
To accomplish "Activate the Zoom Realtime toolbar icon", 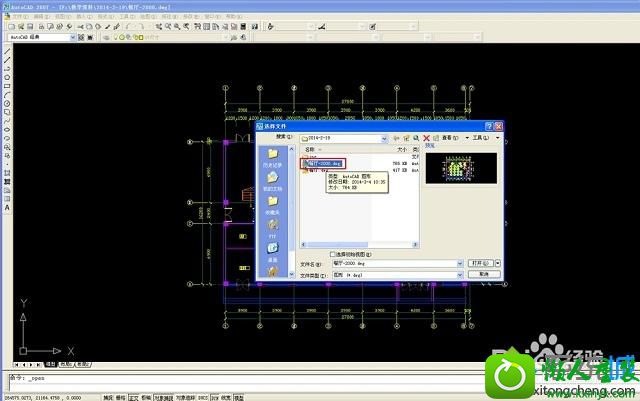I will point(168,27).
